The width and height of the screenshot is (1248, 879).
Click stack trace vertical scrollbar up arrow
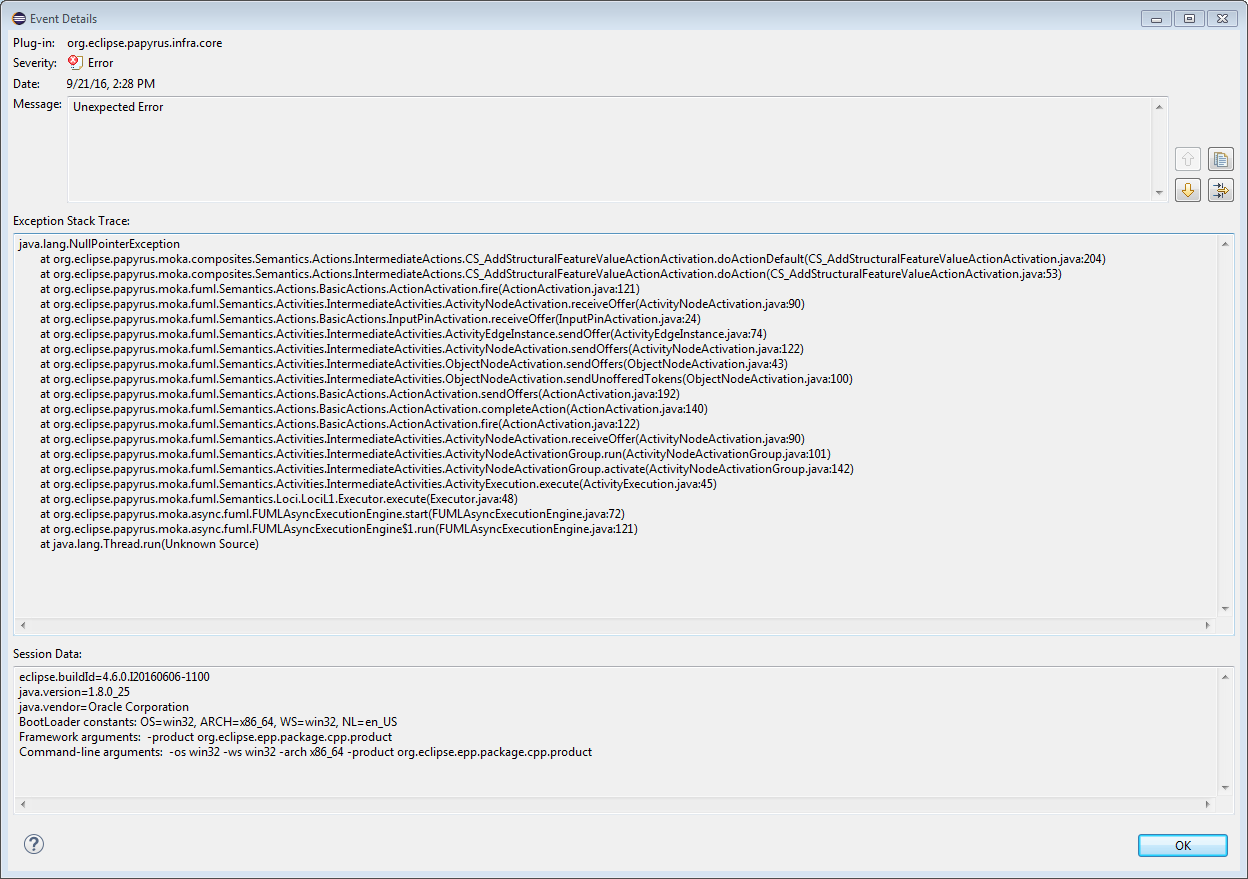(1226, 243)
